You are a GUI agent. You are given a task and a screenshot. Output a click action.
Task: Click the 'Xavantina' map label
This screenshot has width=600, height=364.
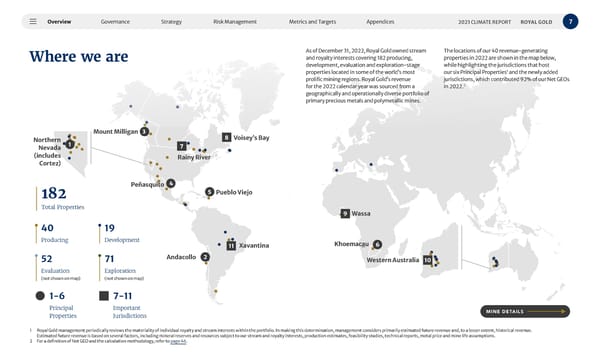(254, 245)
